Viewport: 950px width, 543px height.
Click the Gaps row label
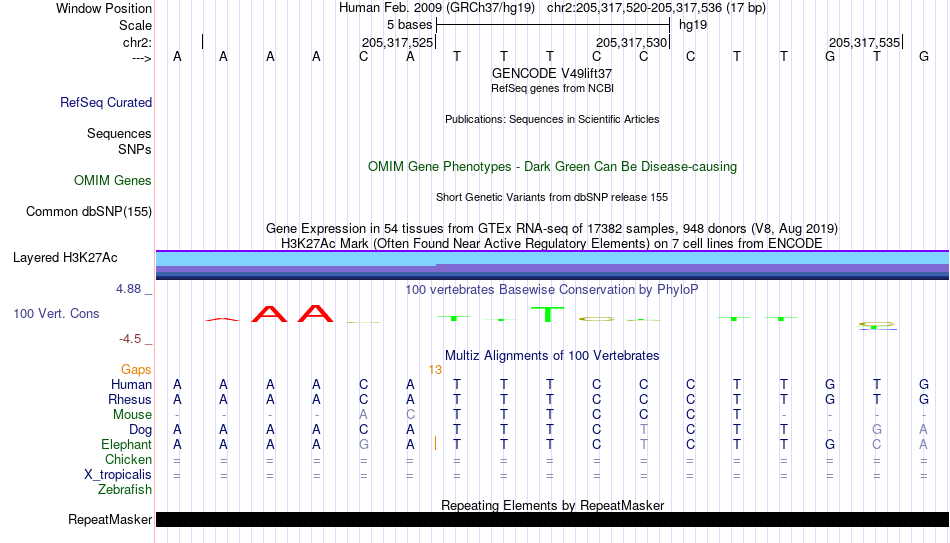pyautogui.click(x=136, y=370)
